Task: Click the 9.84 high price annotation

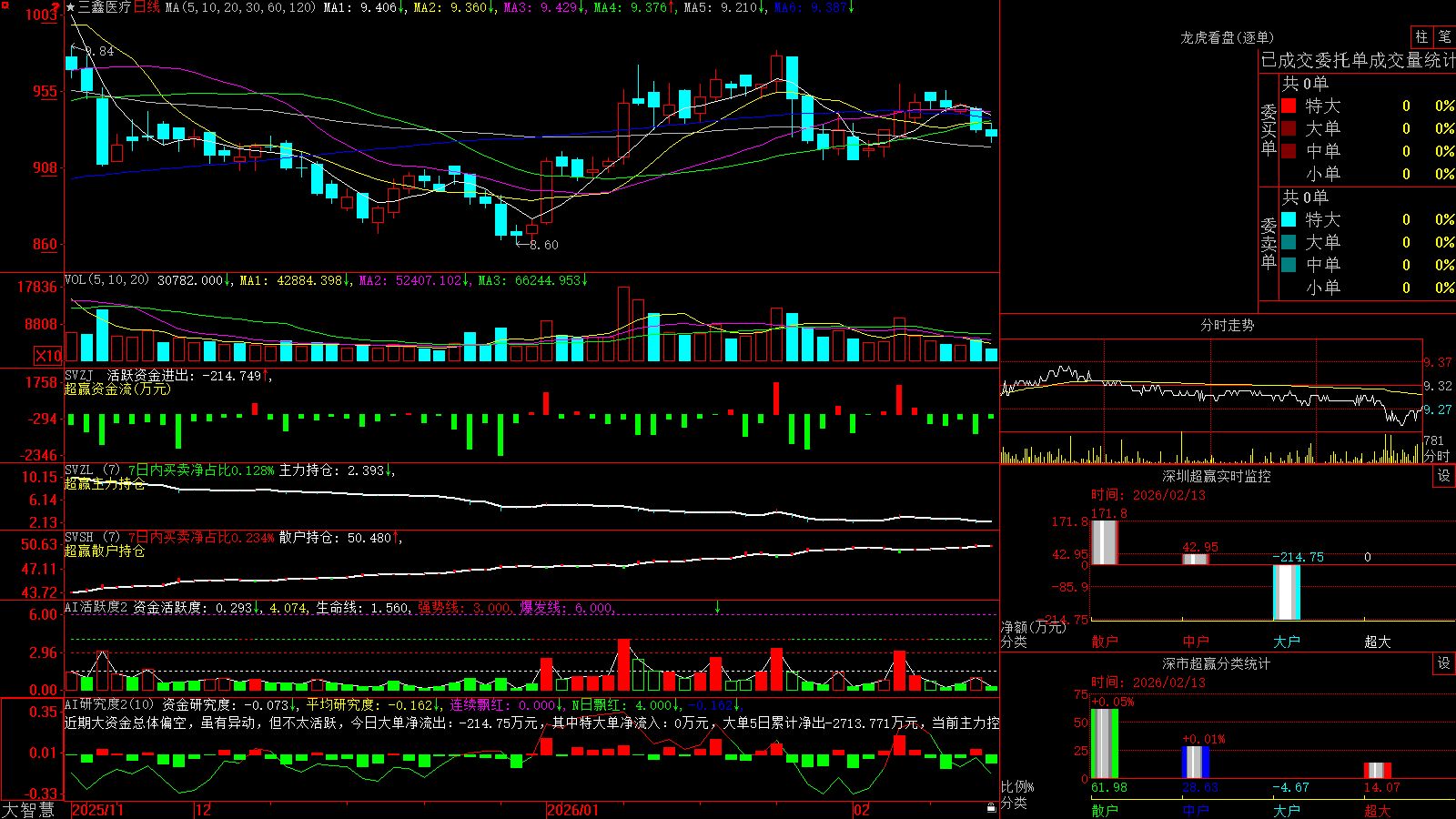Action: 100,51
